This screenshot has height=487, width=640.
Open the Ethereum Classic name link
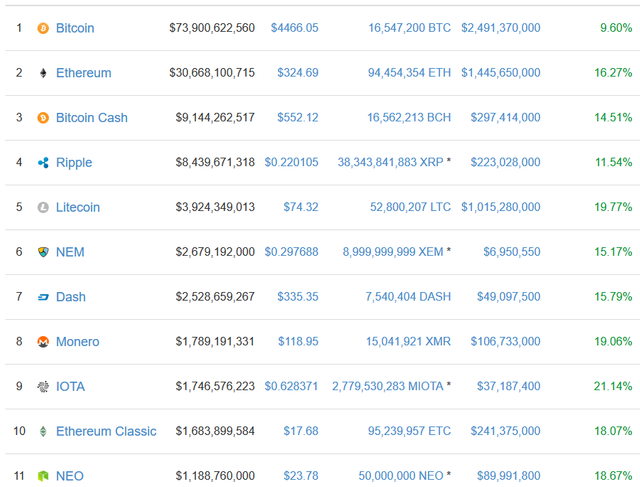click(x=106, y=431)
